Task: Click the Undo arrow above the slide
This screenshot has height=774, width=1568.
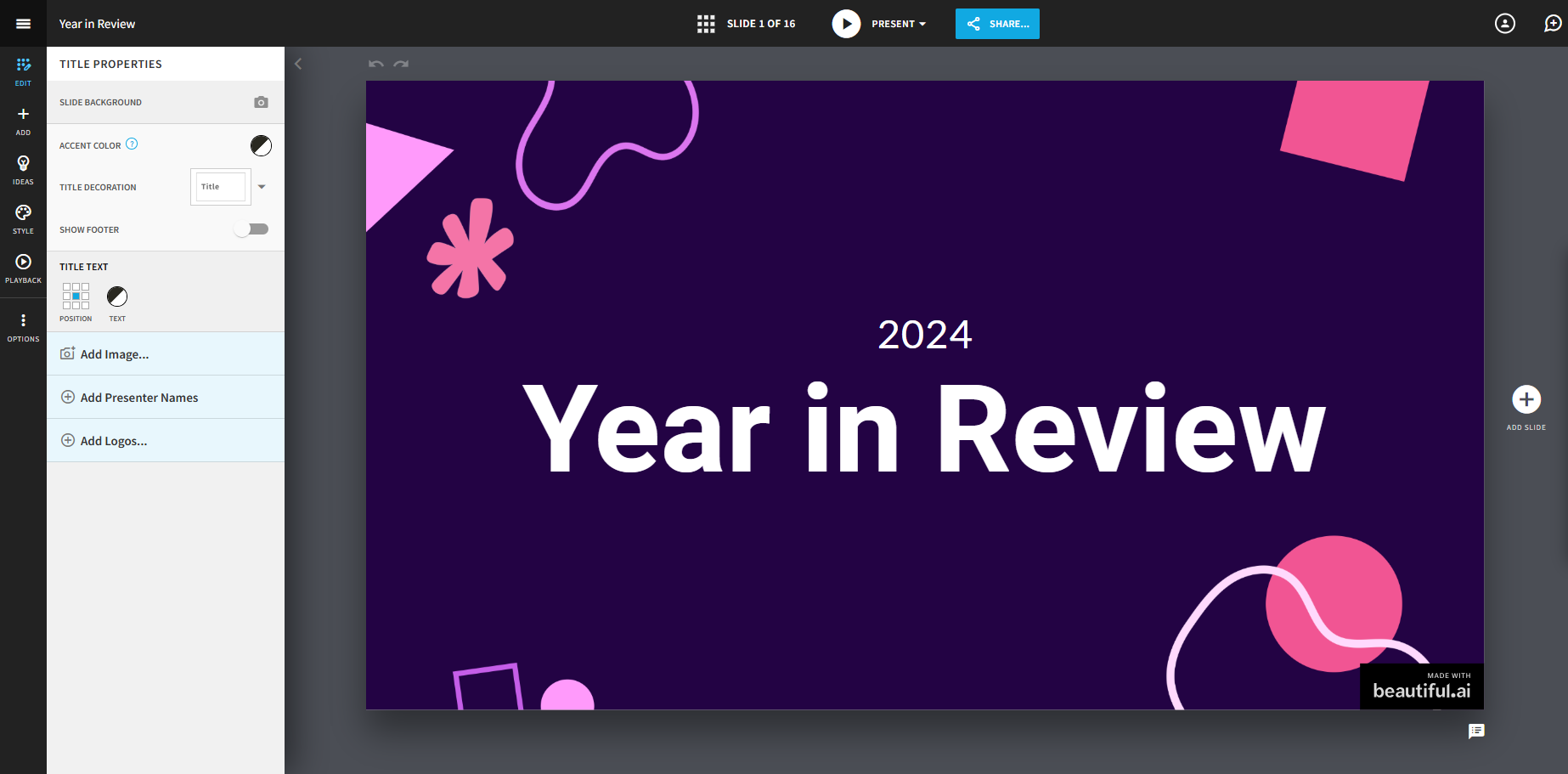Action: click(375, 64)
